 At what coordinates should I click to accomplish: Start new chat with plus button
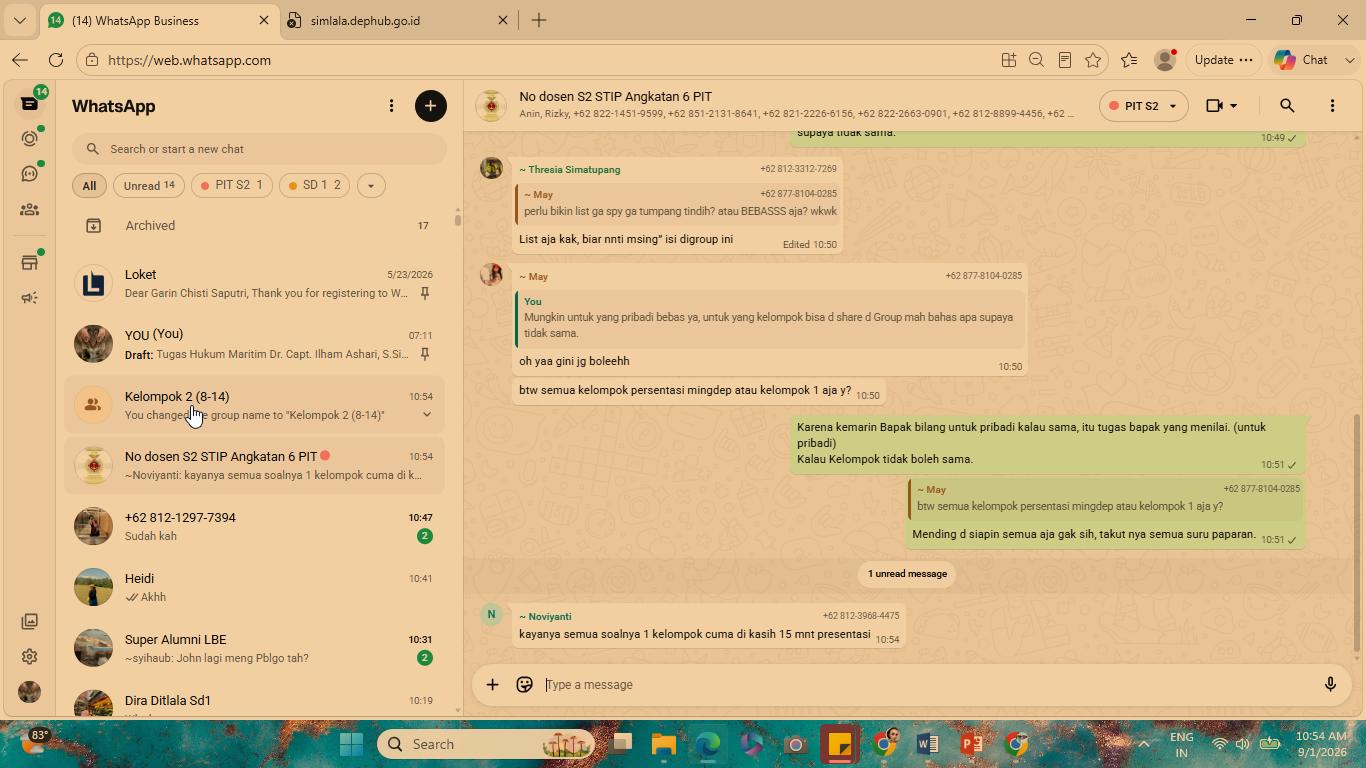pos(431,106)
